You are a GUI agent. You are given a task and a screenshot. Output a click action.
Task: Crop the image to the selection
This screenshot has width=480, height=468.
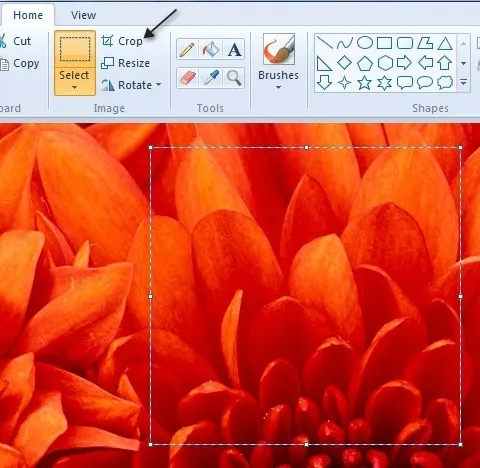pyautogui.click(x=122, y=41)
